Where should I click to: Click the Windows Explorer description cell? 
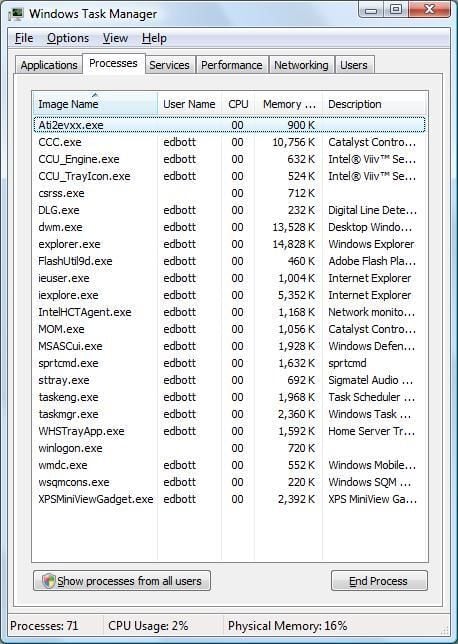click(x=371, y=244)
